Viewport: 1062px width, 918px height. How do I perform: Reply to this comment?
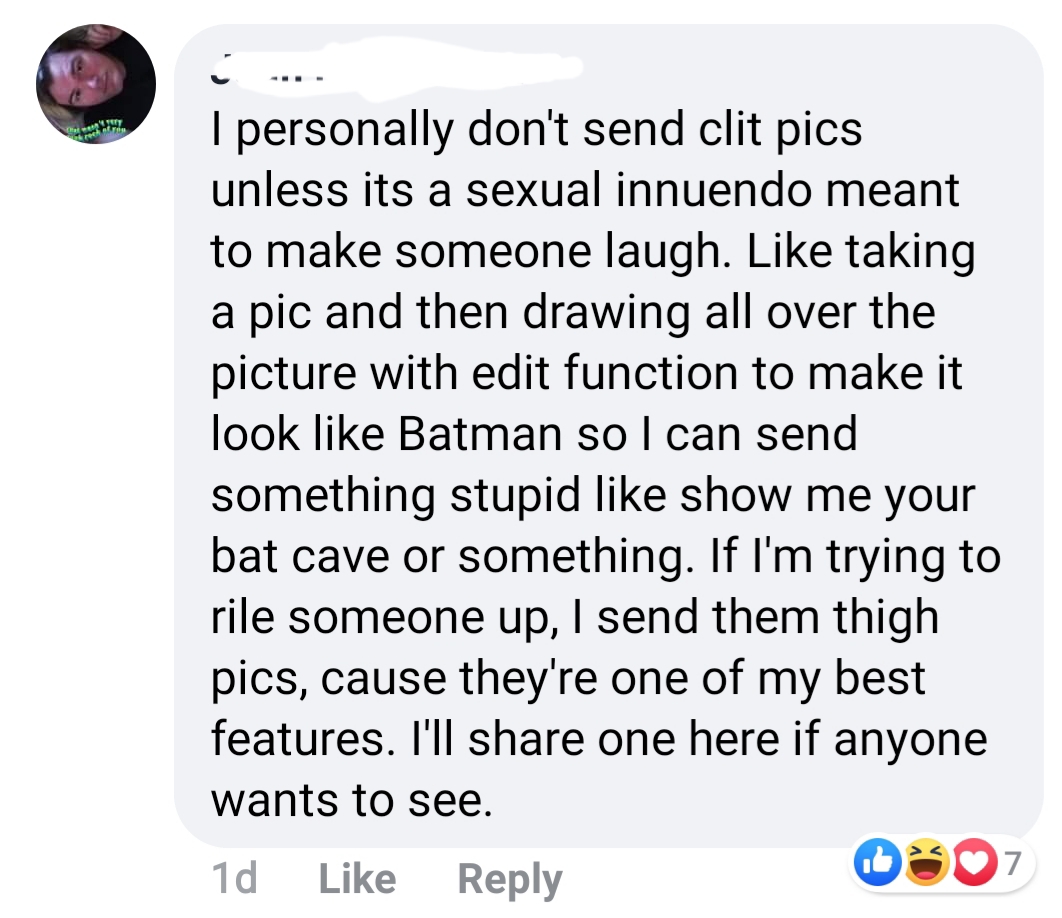point(509,879)
